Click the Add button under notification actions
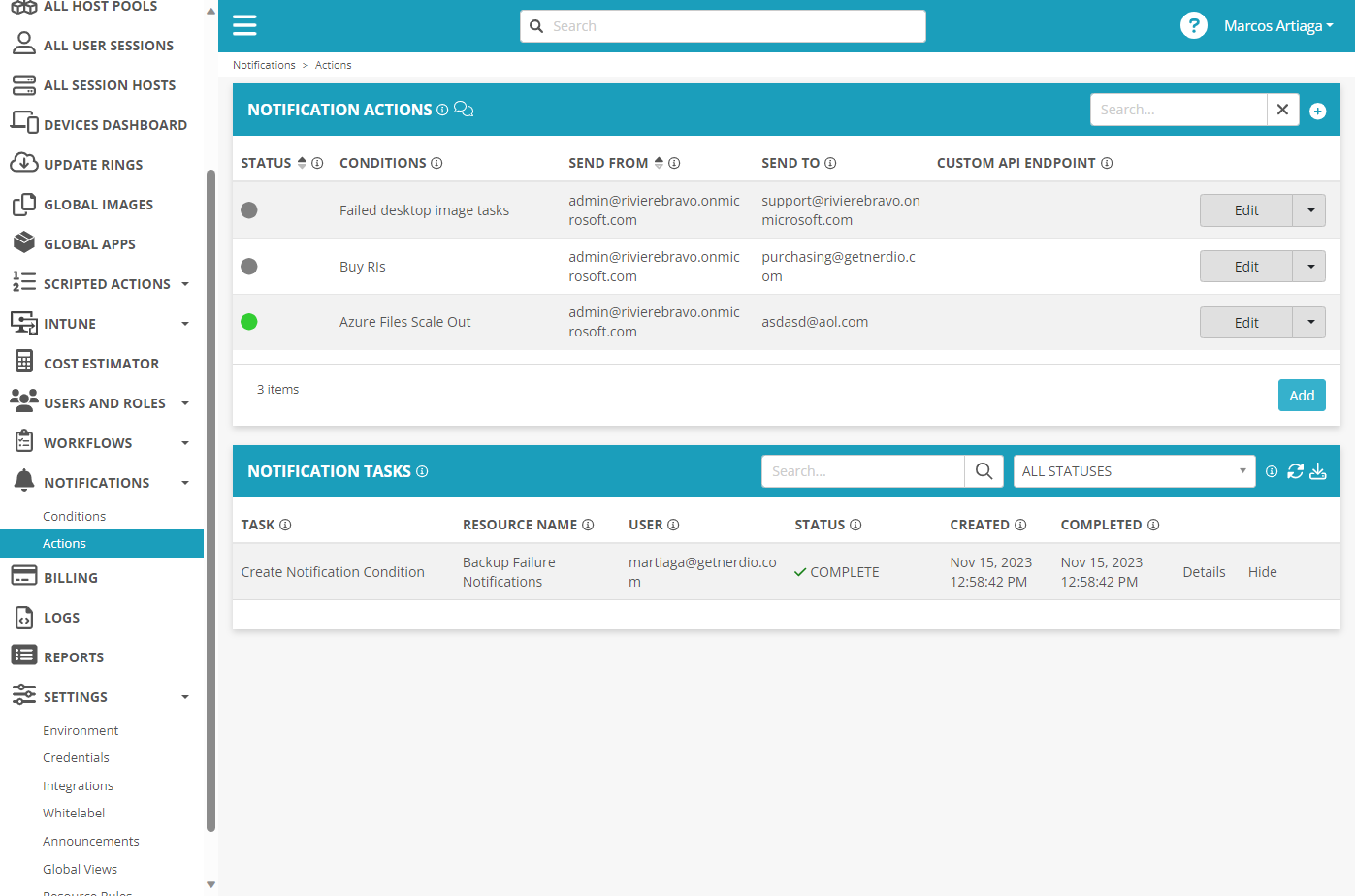Viewport: 1355px width, 896px height. coord(1302,396)
